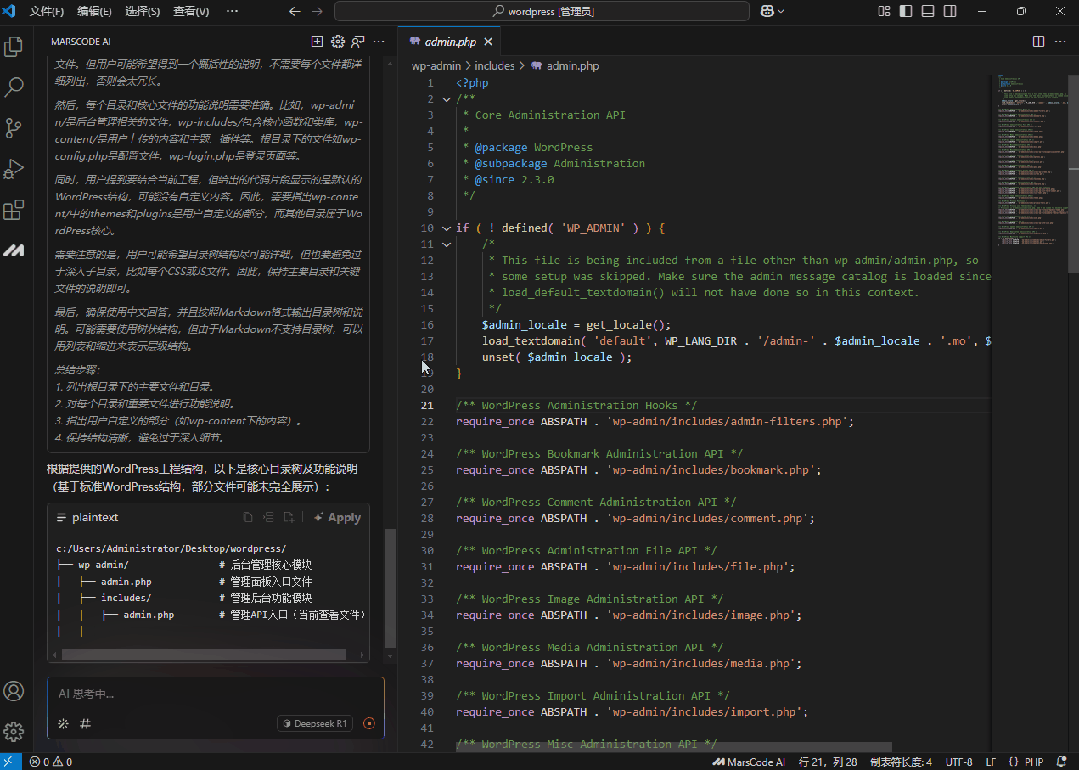Start a new chat in MarsCode AI panel
Viewport: 1079px width, 770px height.
317,42
